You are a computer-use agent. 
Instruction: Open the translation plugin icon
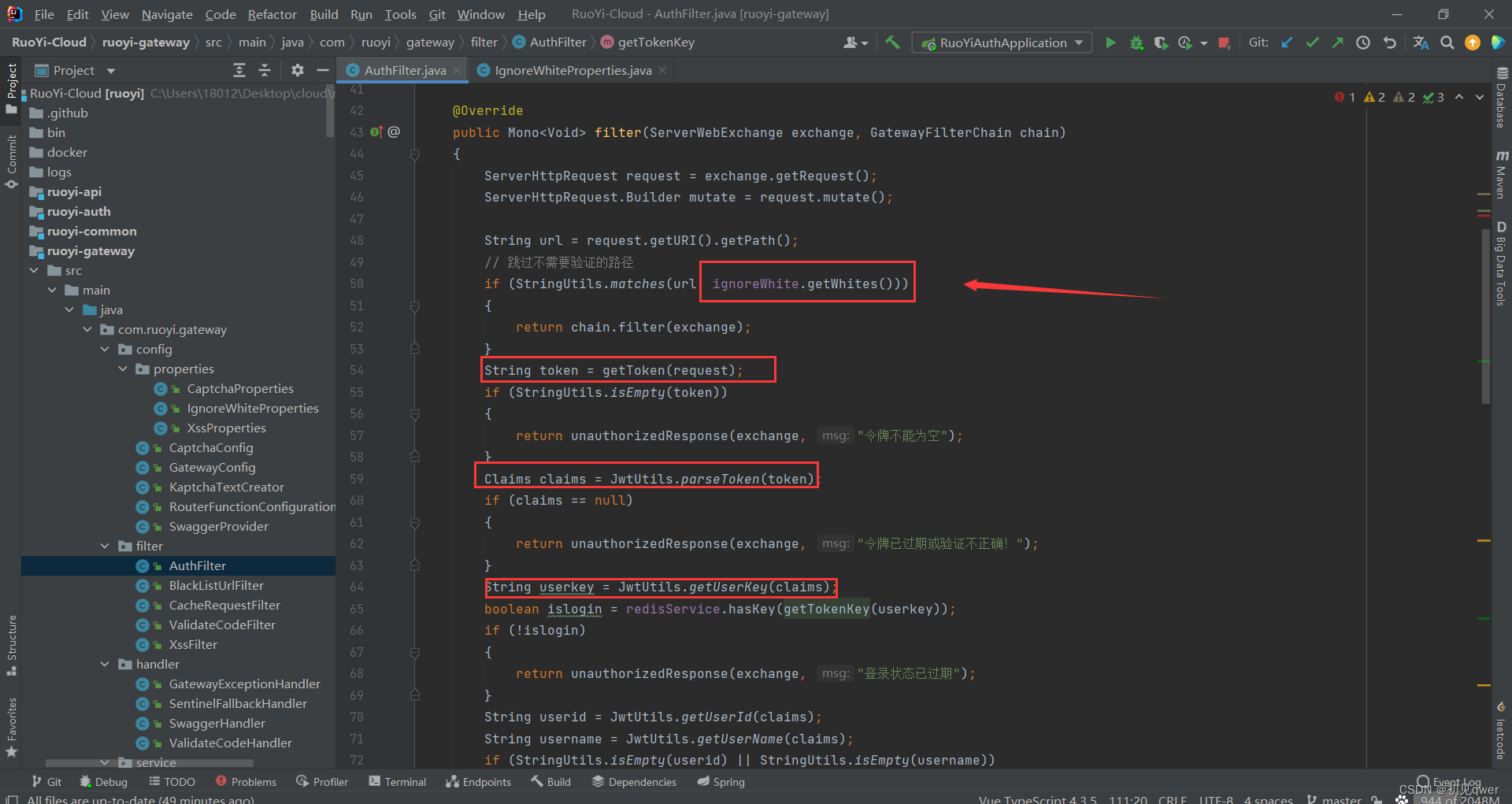[x=1421, y=43]
